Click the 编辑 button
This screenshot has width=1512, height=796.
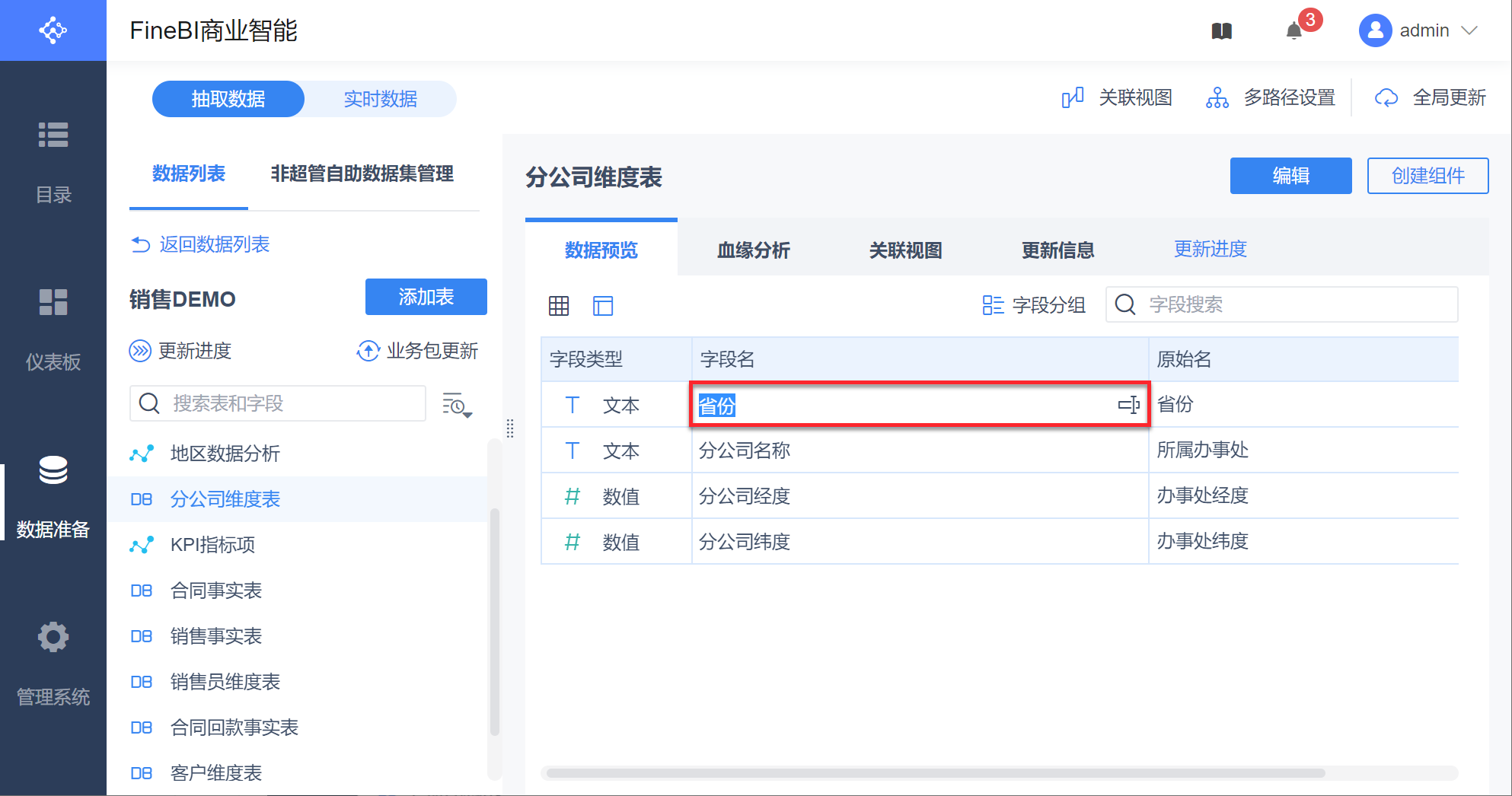(1290, 176)
